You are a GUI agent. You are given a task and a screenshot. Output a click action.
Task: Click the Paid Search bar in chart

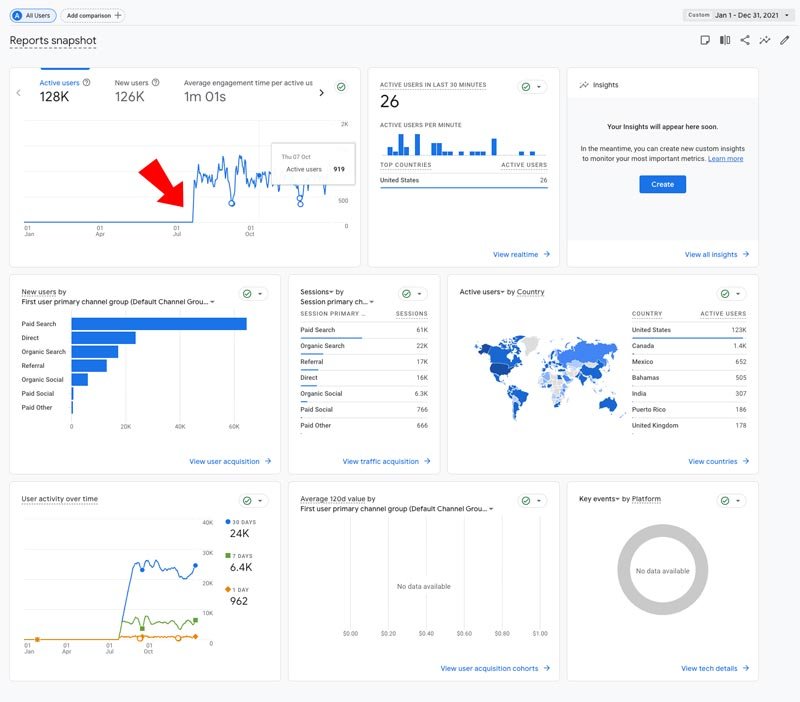(158, 324)
